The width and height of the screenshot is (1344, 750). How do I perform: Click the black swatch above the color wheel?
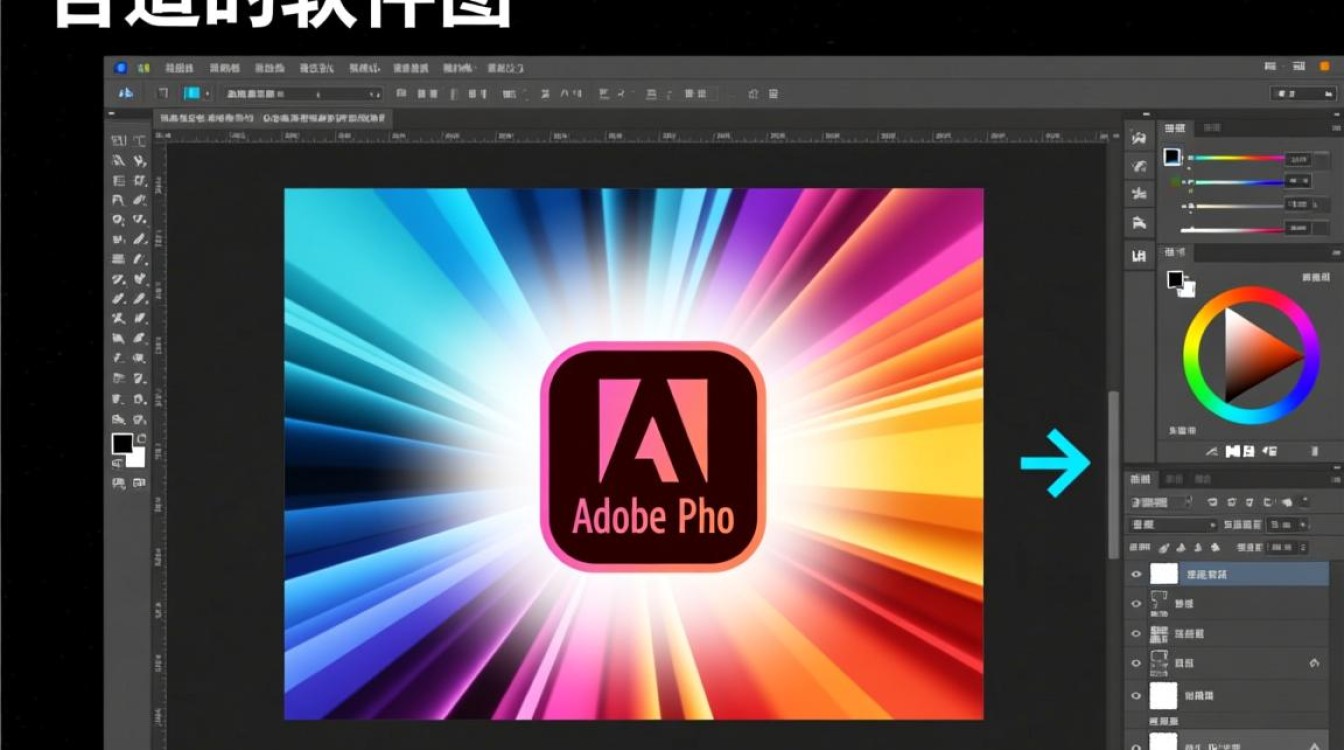tap(1175, 280)
